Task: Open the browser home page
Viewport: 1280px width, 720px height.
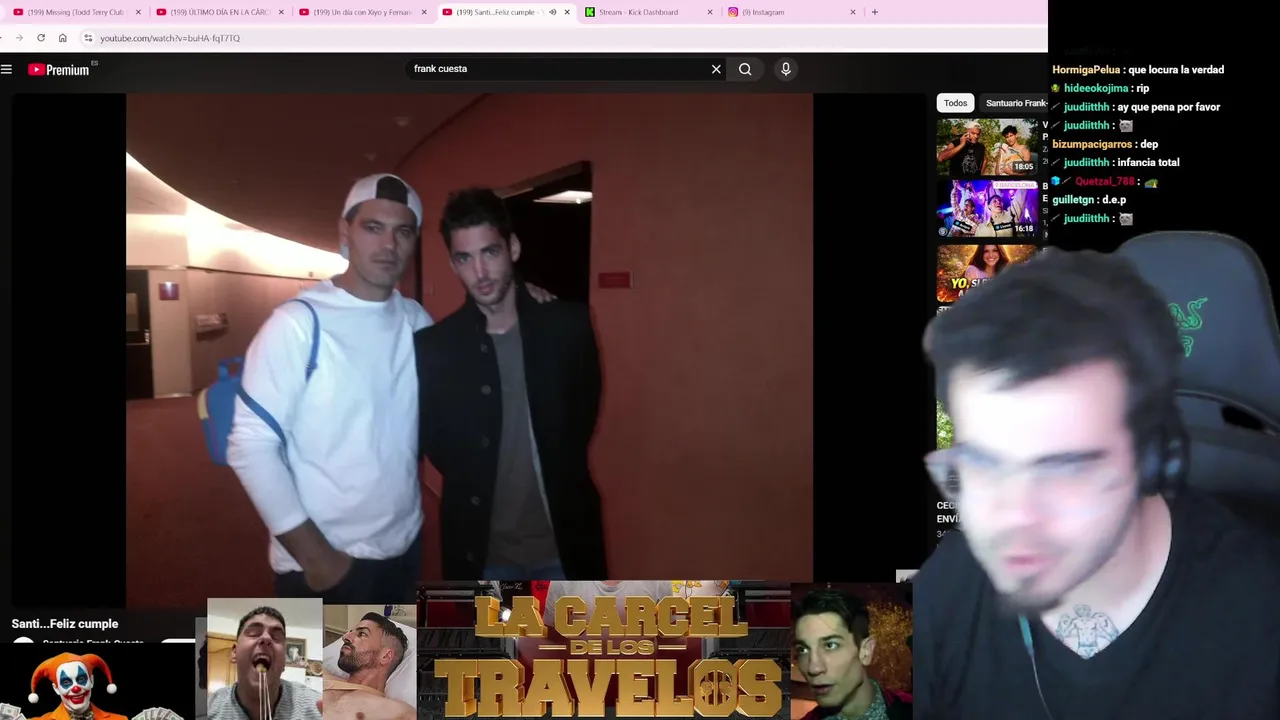Action: [62, 38]
